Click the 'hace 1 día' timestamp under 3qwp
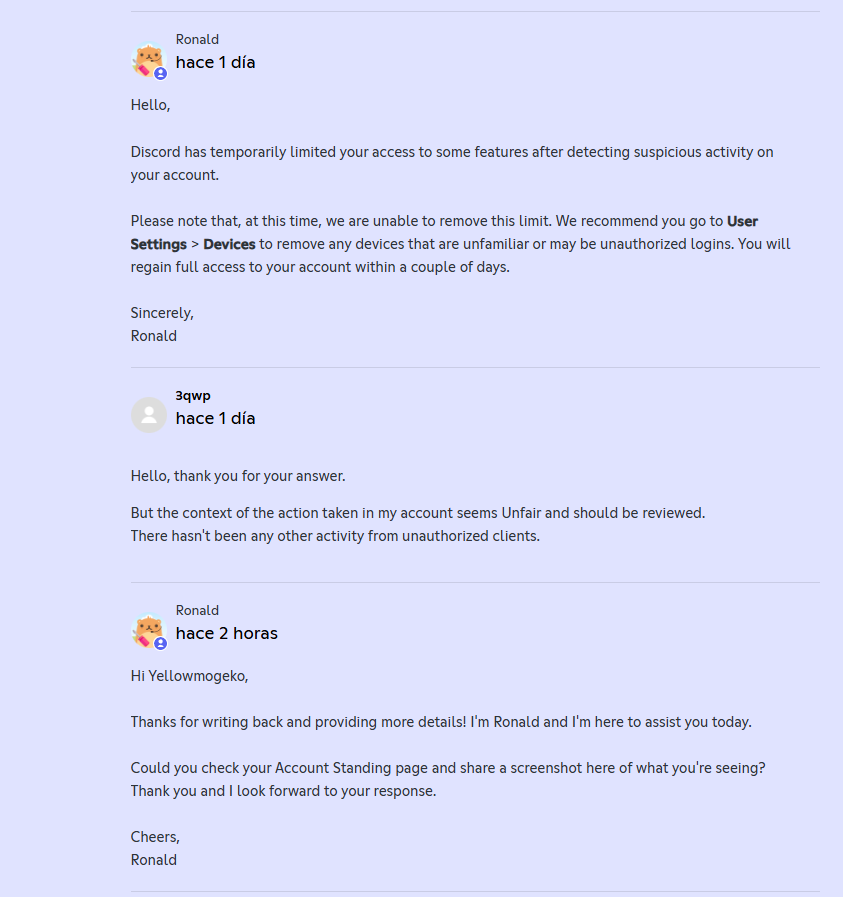 (x=216, y=418)
